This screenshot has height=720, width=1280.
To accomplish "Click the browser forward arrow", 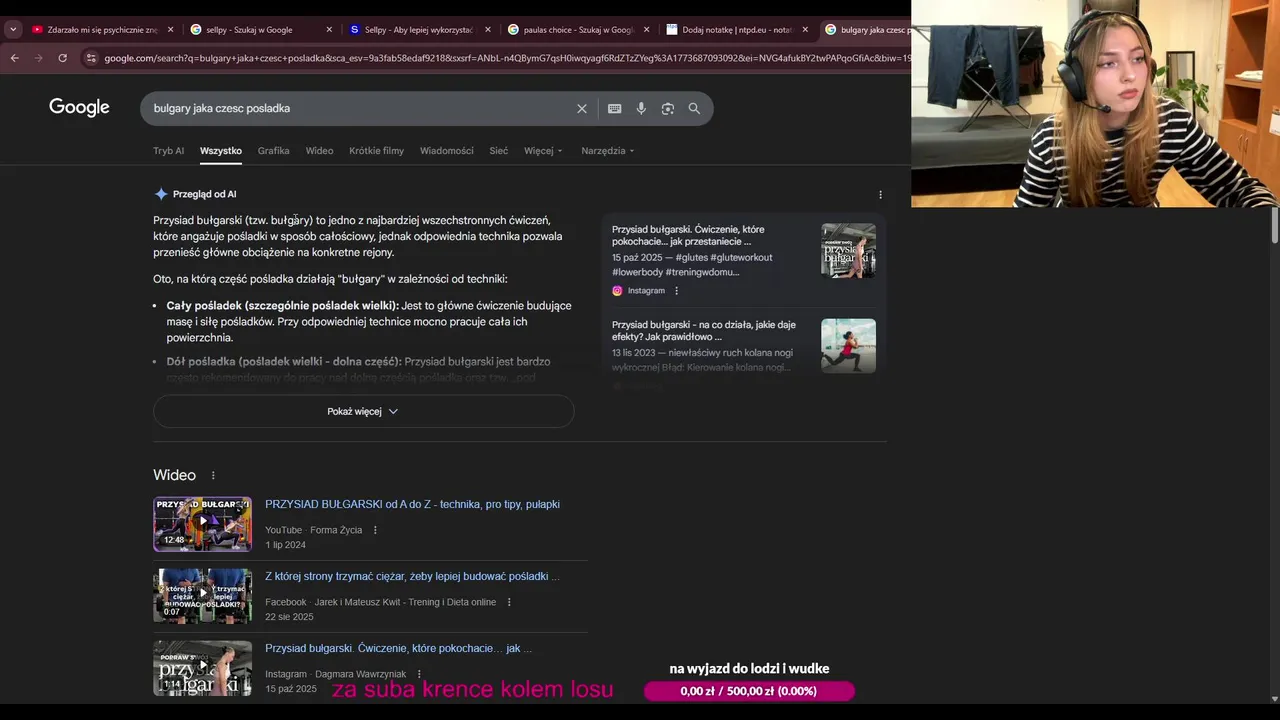I will 39,58.
